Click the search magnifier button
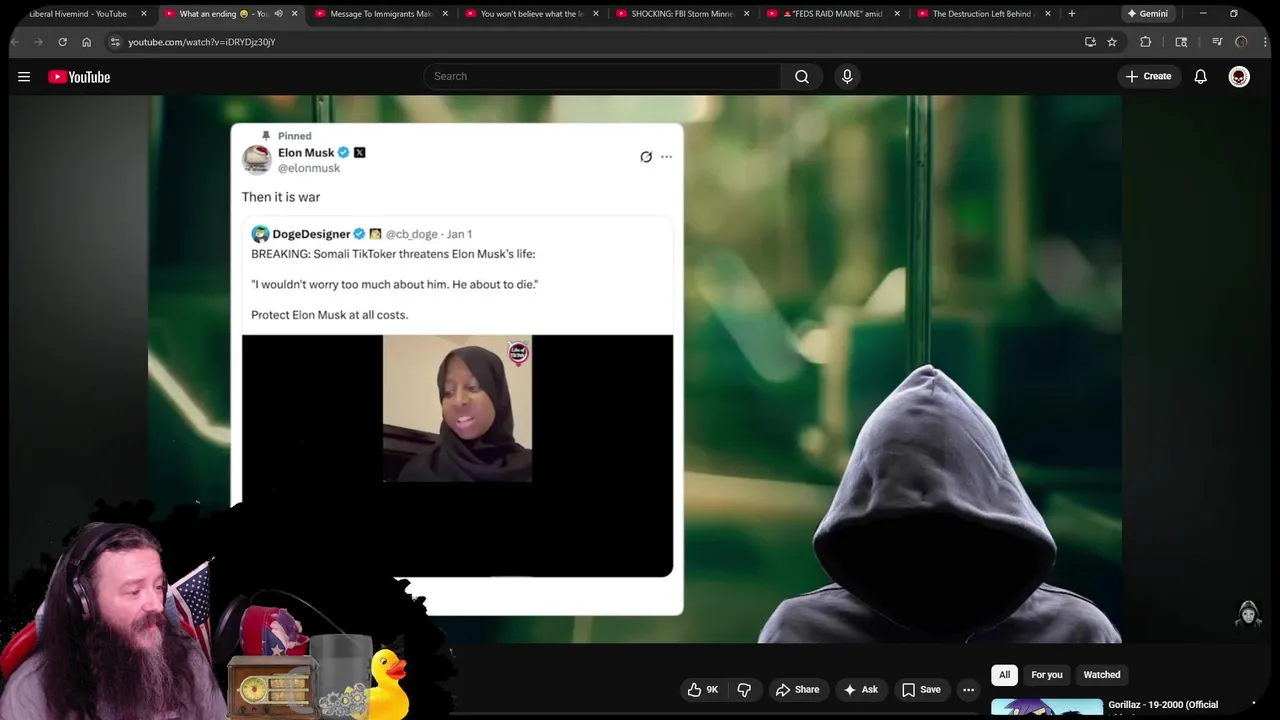This screenshot has height=720, width=1280. click(x=802, y=77)
